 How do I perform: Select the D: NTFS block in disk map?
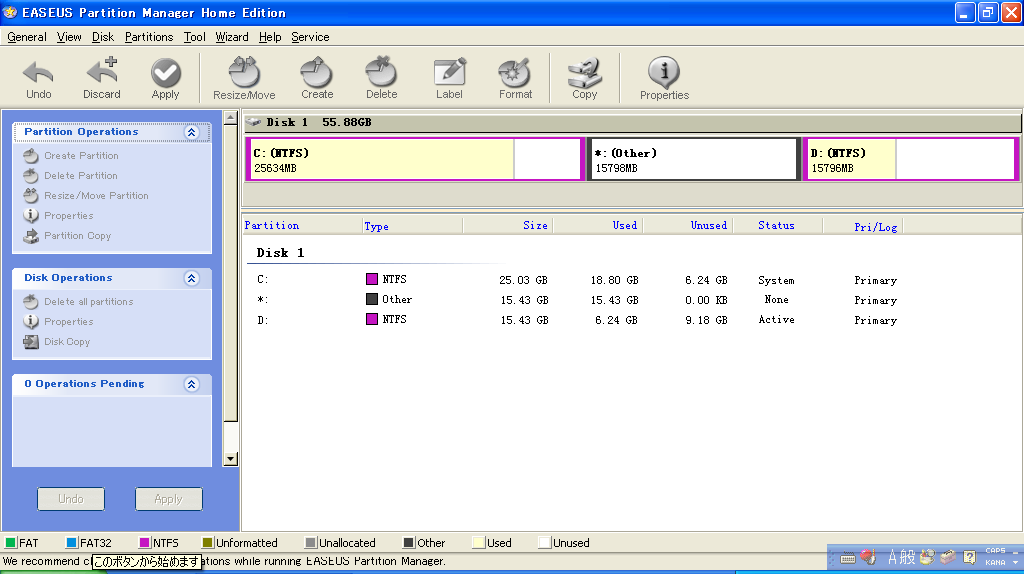pos(911,159)
